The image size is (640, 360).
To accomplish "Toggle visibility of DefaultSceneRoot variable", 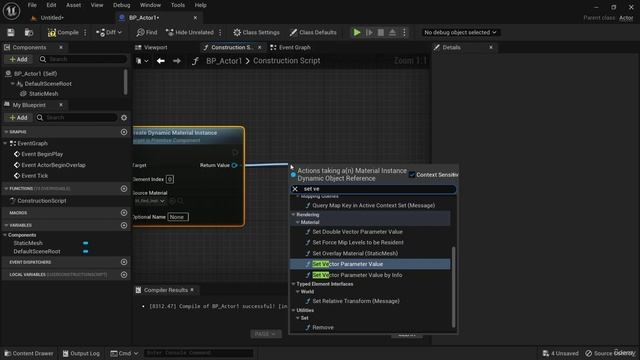I will [85, 251].
